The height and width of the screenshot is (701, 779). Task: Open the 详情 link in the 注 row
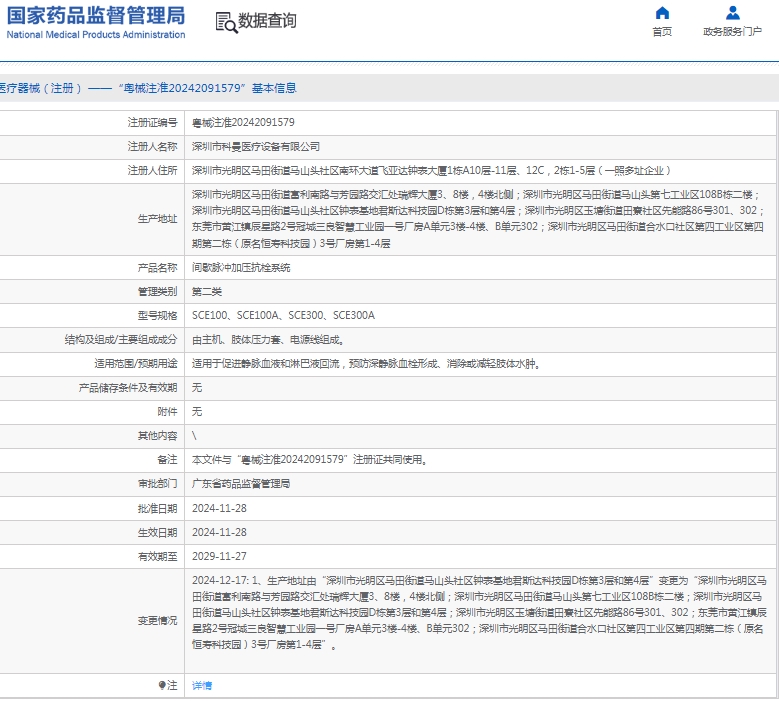(x=202, y=686)
